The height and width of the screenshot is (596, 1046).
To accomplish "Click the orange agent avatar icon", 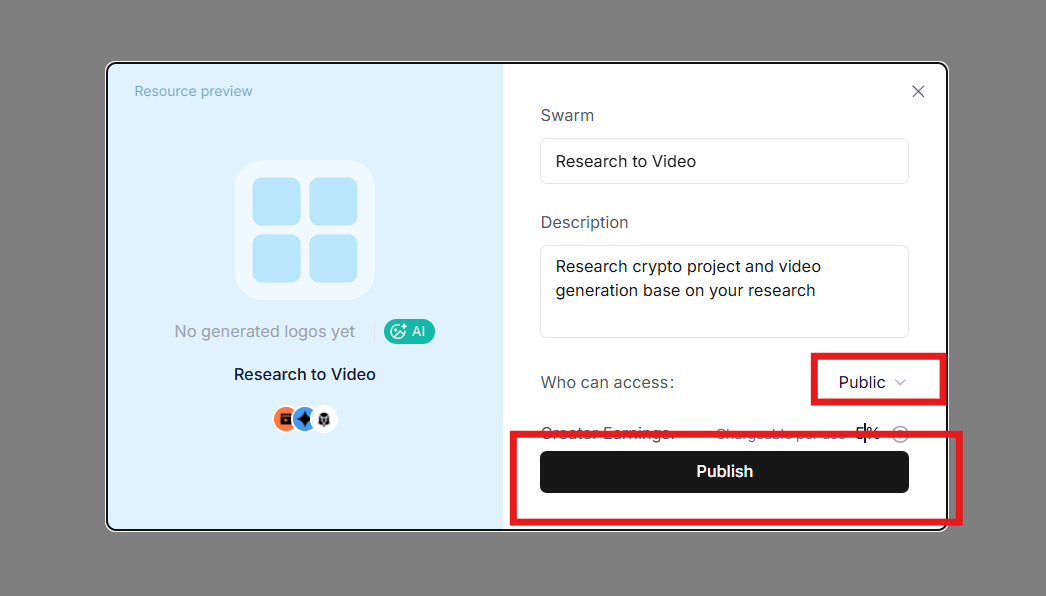I will pyautogui.click(x=284, y=419).
